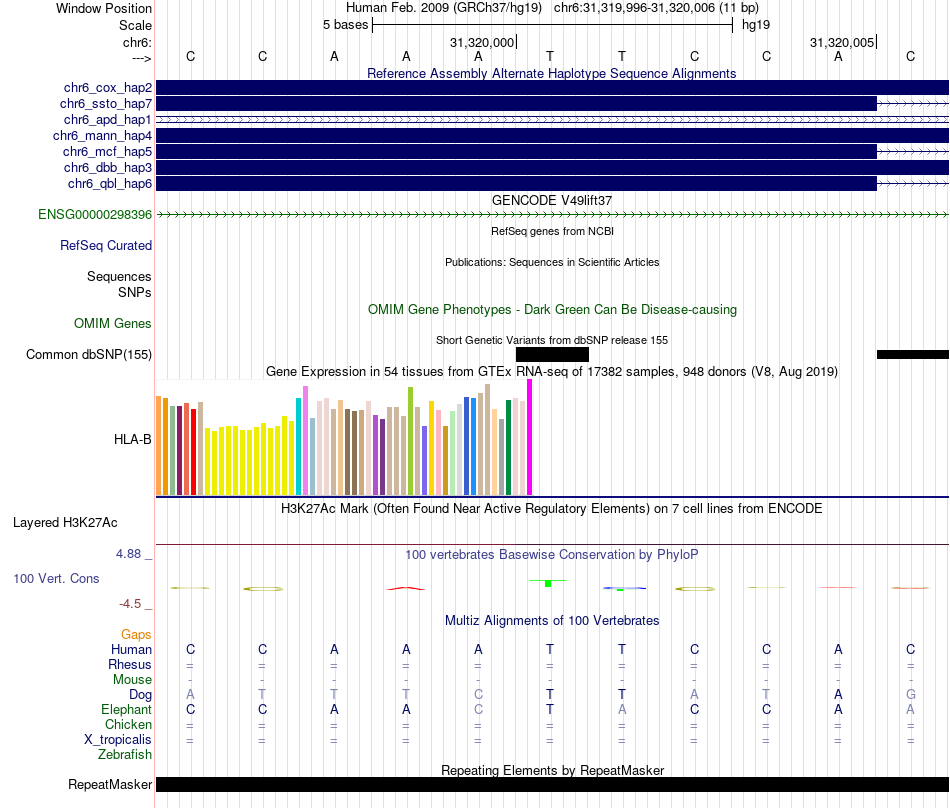
Task: Open OMIM Gene Phenotypes track title
Action: point(552,310)
